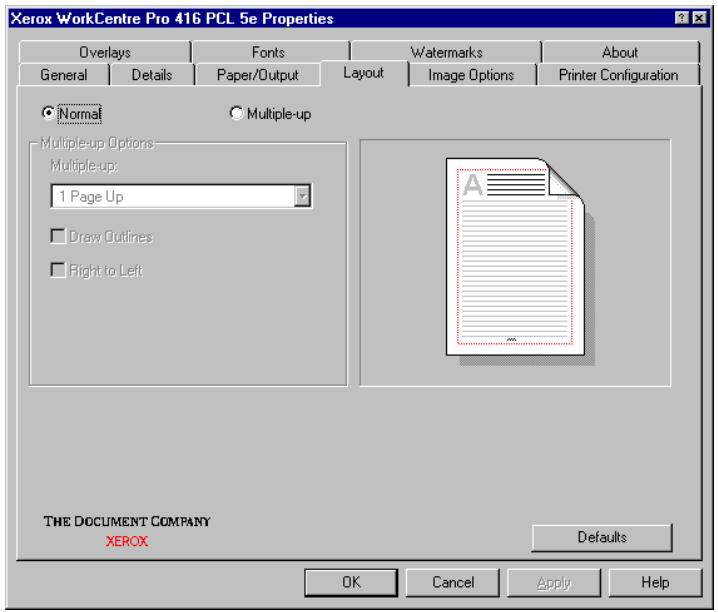Click the page layout preview thumbnail
Viewport: 718px width, 612px height.
[520, 261]
